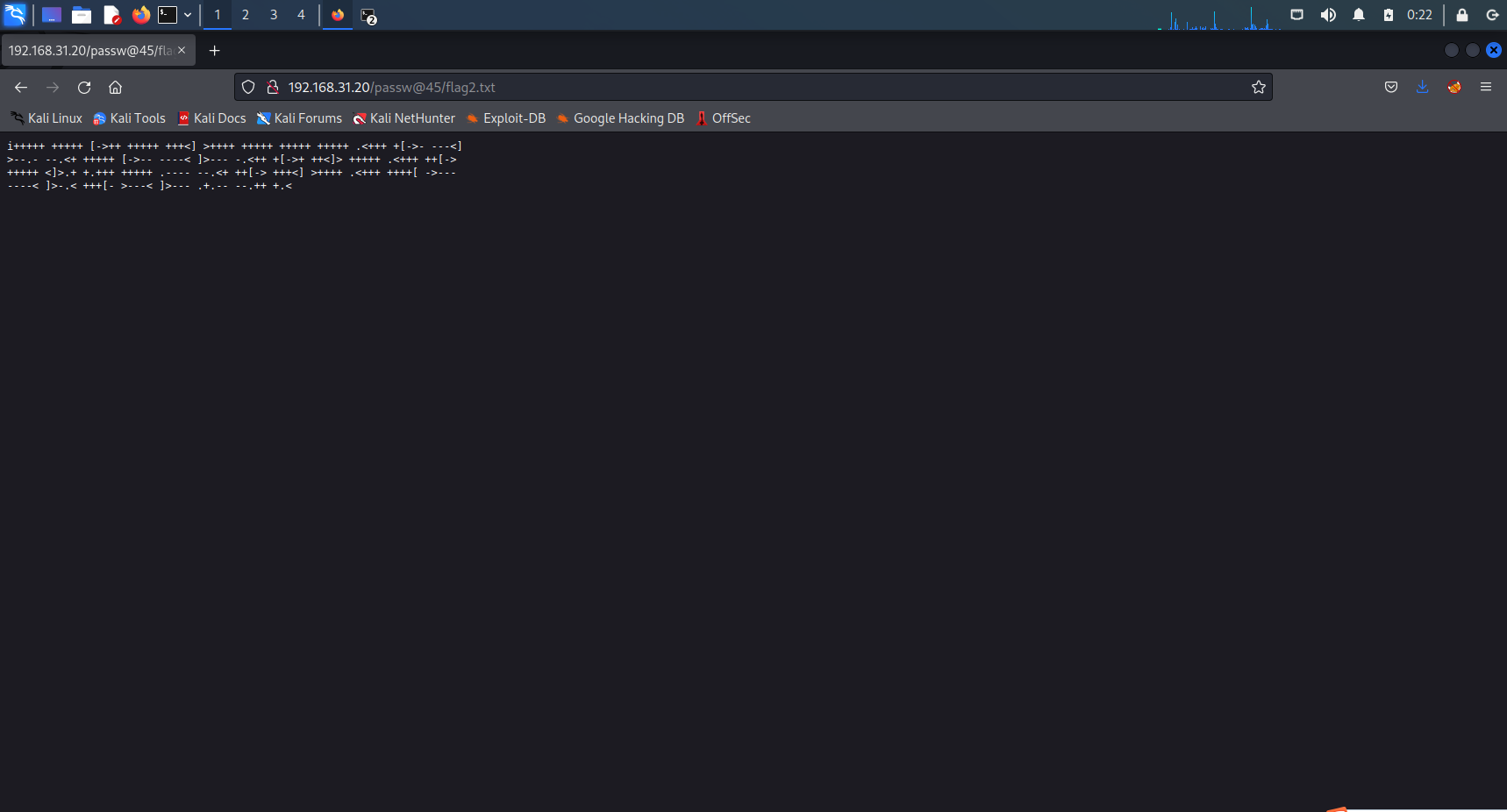Viewport: 1507px width, 812px height.
Task: Open the terminal emulator launcher
Action: (x=168, y=15)
